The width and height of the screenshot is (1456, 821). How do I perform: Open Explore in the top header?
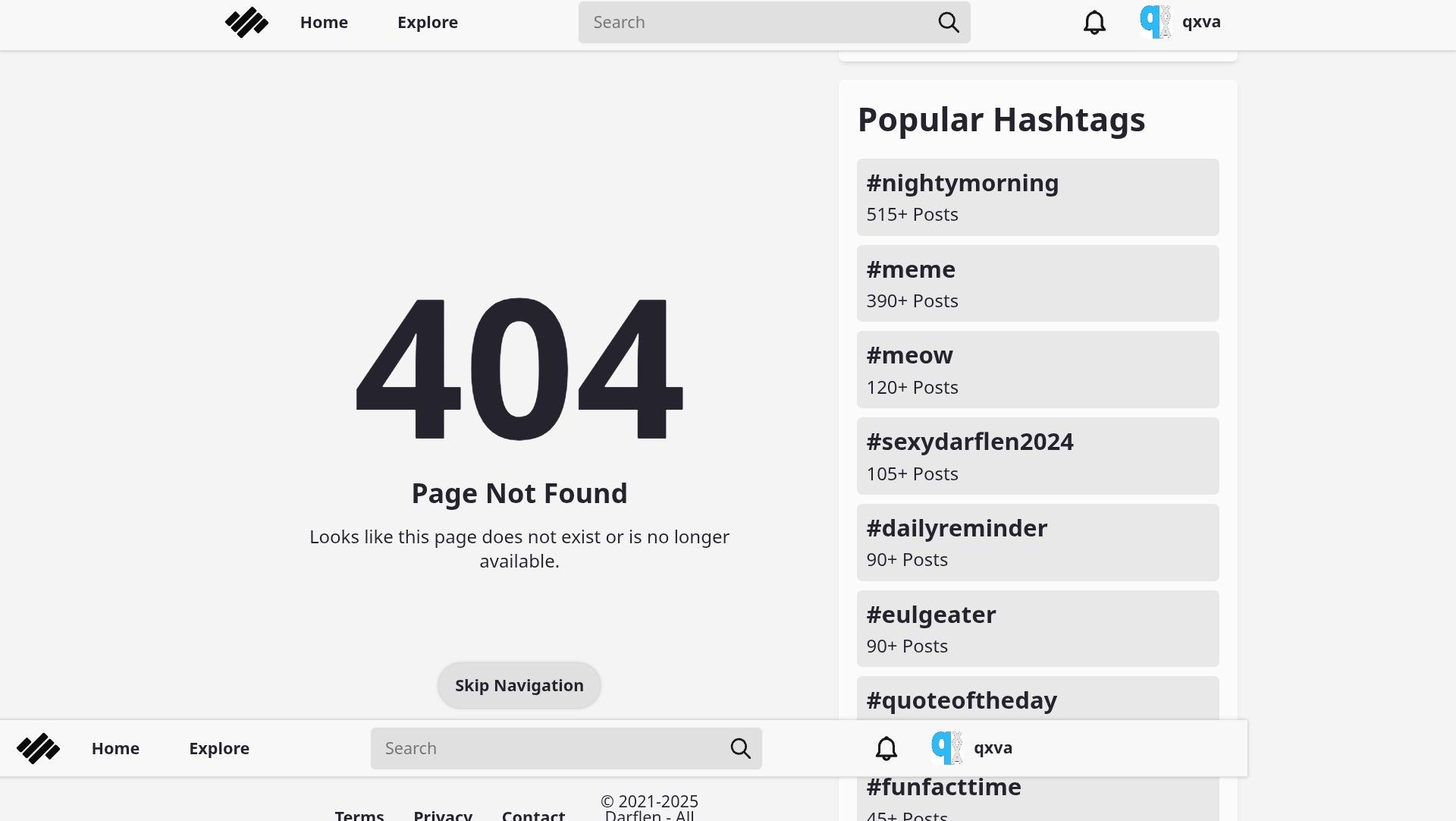(428, 23)
